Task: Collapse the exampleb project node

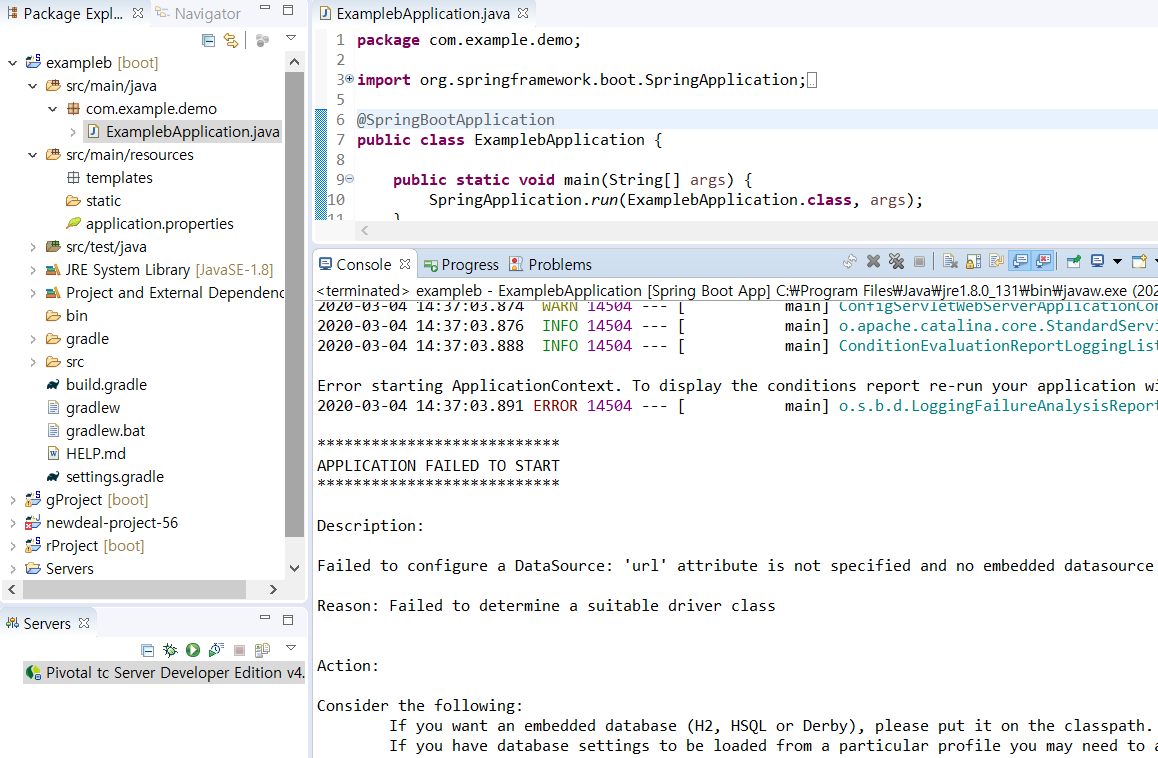Action: click(13, 63)
